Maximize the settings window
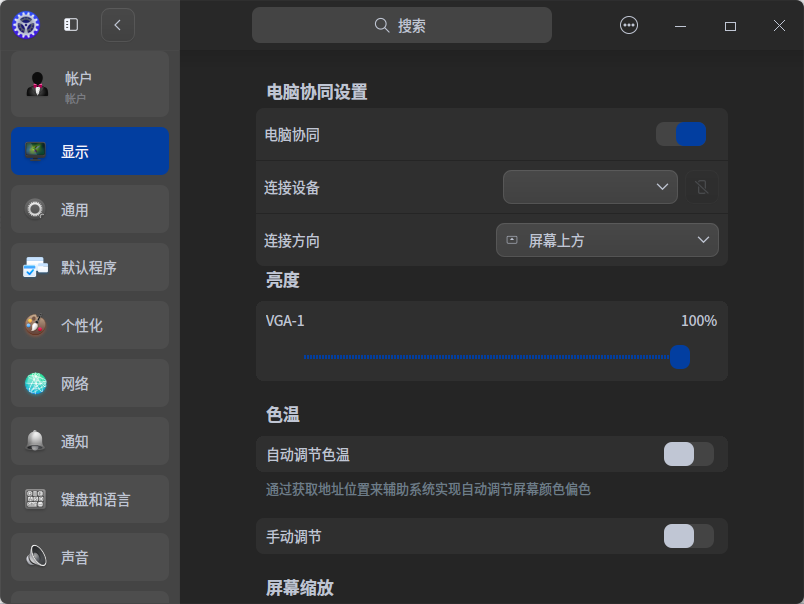 coord(730,26)
